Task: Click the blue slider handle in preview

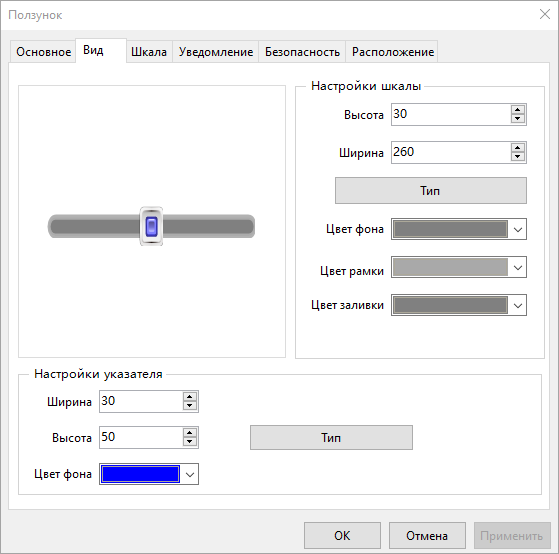Action: click(x=152, y=226)
